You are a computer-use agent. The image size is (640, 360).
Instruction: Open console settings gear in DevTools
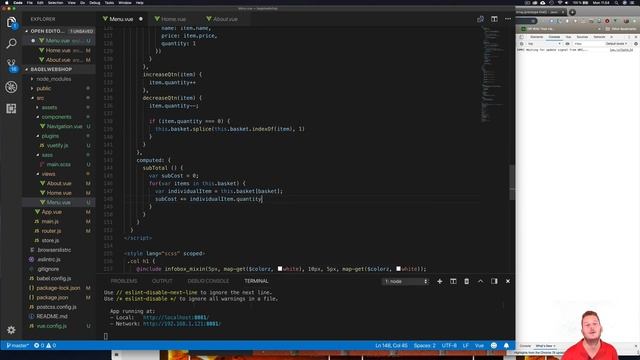pyautogui.click(x=636, y=44)
